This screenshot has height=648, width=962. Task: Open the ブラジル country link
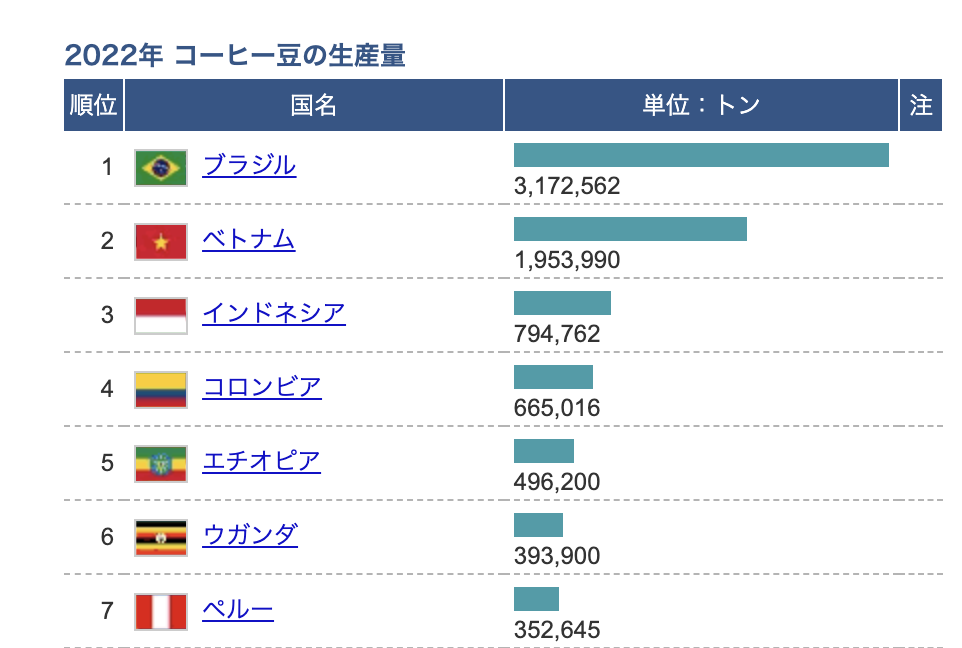249,165
